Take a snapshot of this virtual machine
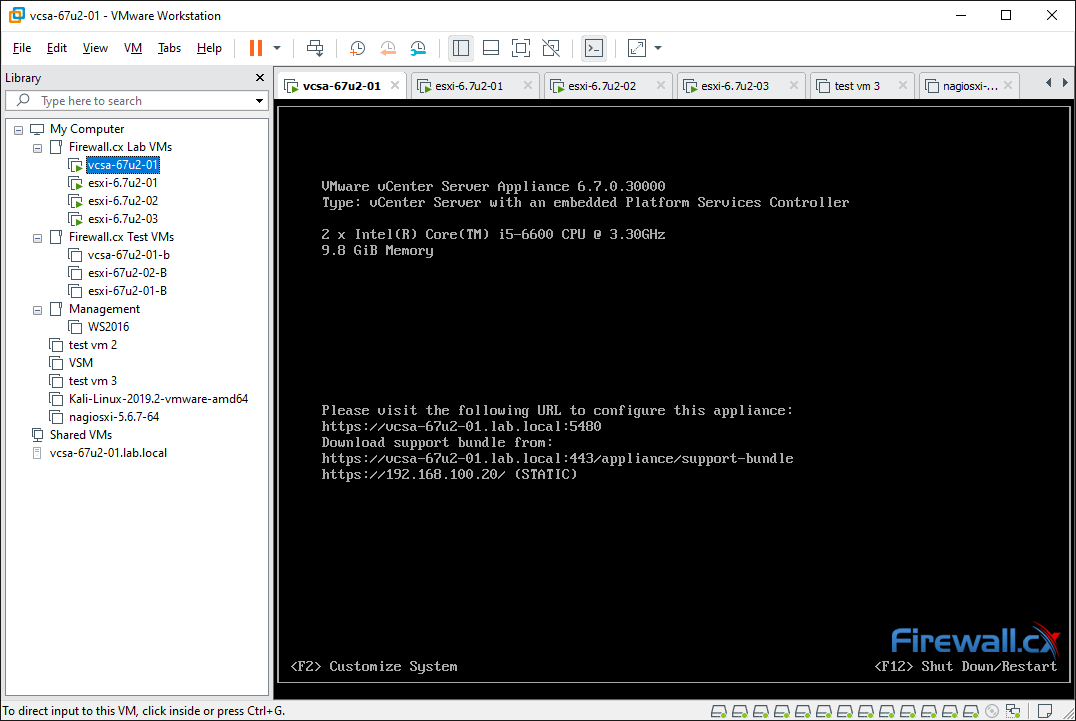The image size is (1076, 721). (x=358, y=48)
